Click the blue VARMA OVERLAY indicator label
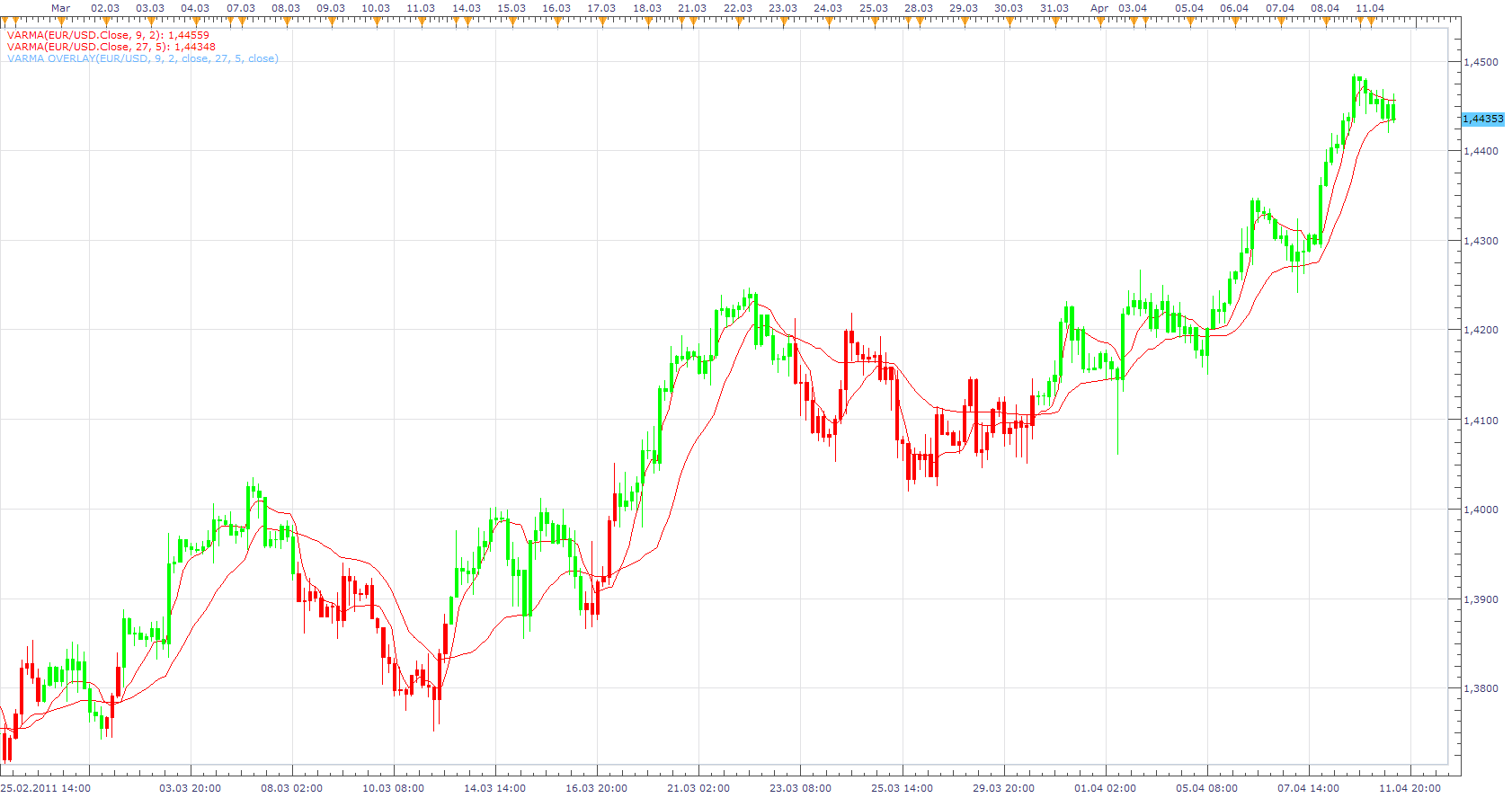Screen dimensions: 1512x798 point(143,58)
